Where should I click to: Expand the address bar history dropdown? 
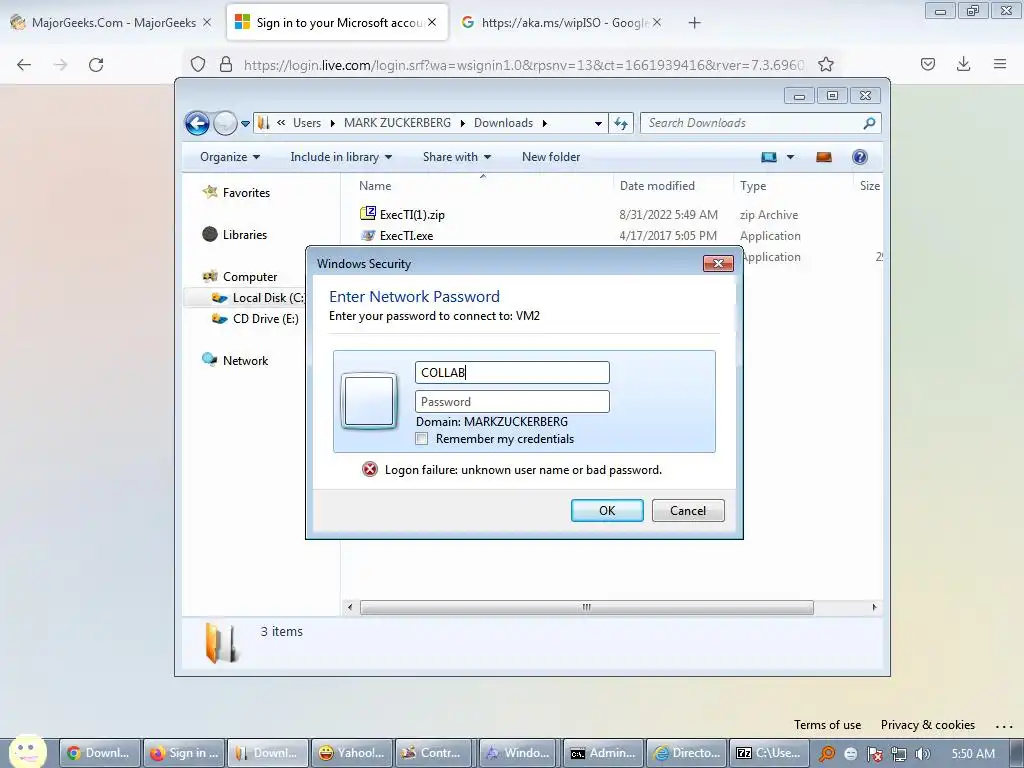(x=598, y=123)
